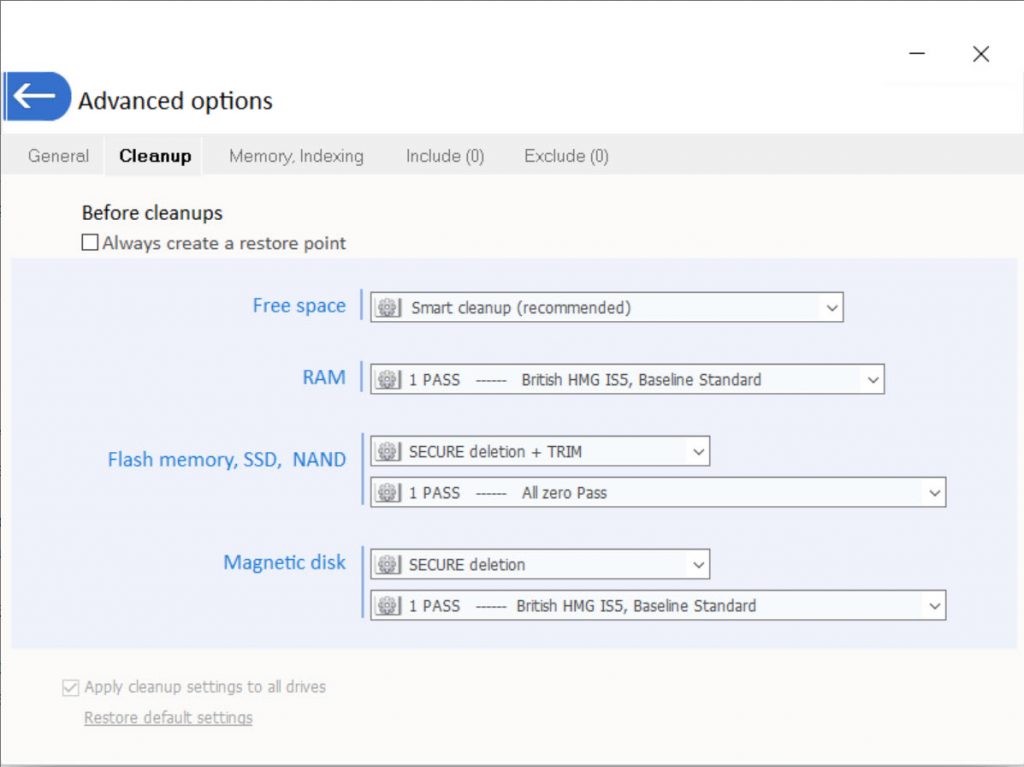The width and height of the screenshot is (1024, 767).
Task: Click the Before cleanups heading
Action: coord(152,213)
